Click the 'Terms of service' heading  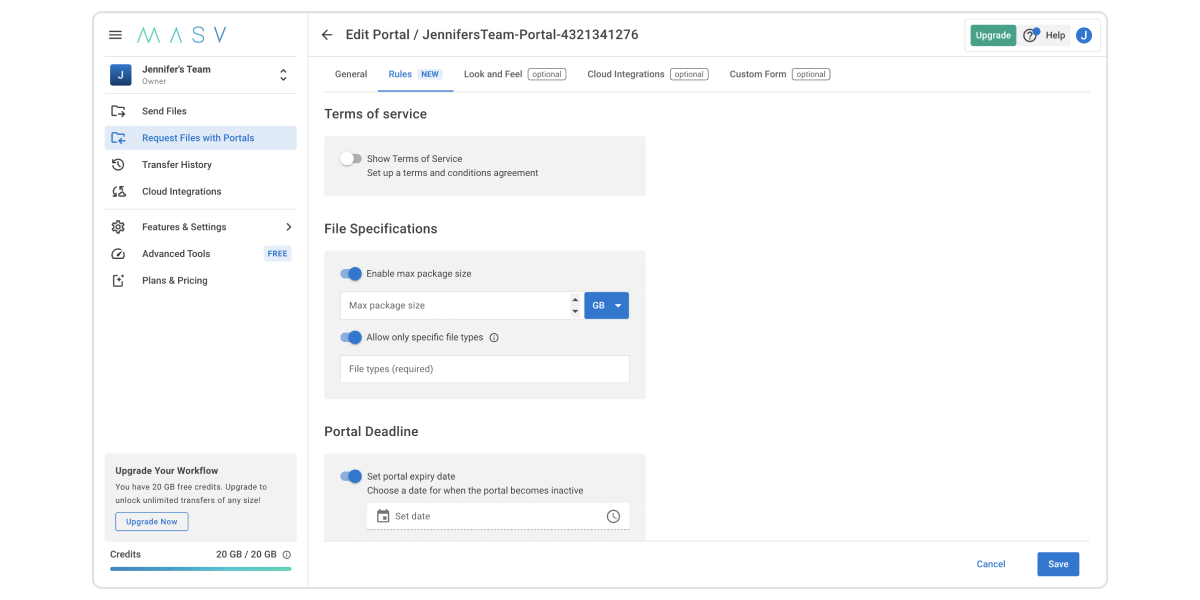click(x=375, y=114)
